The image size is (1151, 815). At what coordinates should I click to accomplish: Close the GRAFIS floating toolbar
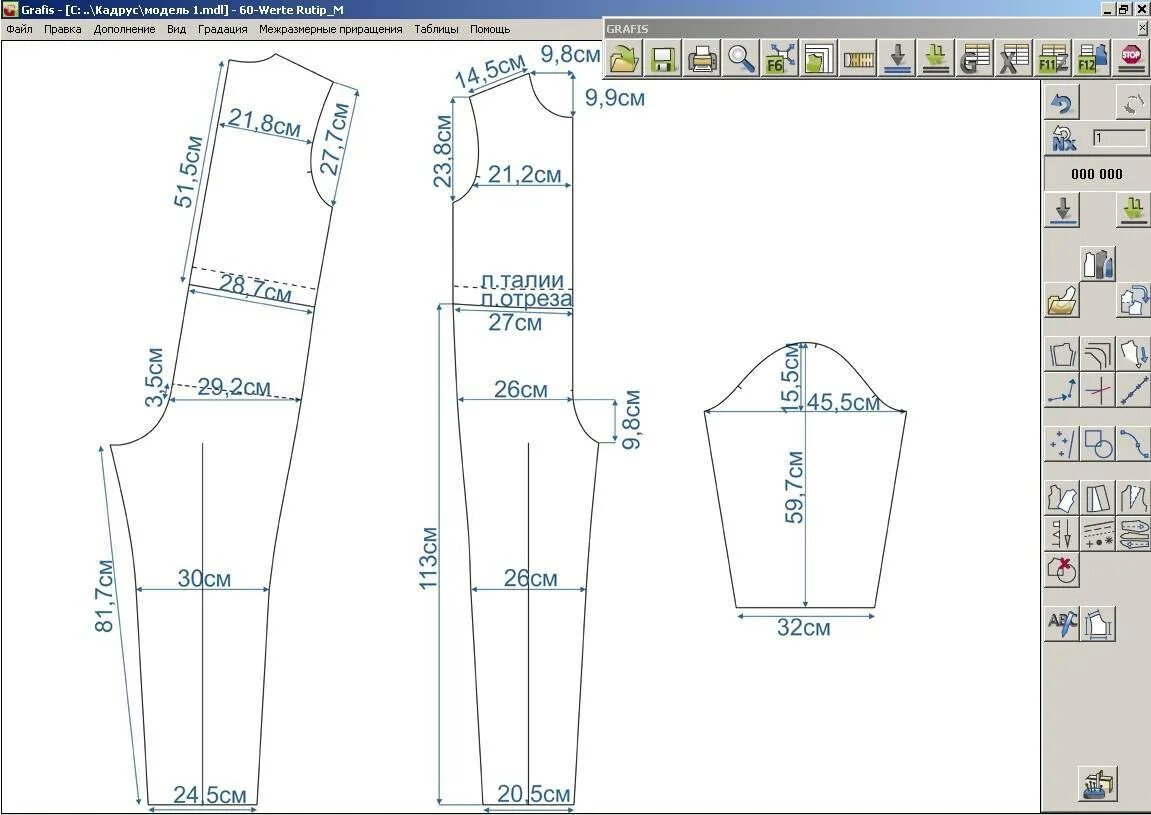(x=1142, y=29)
